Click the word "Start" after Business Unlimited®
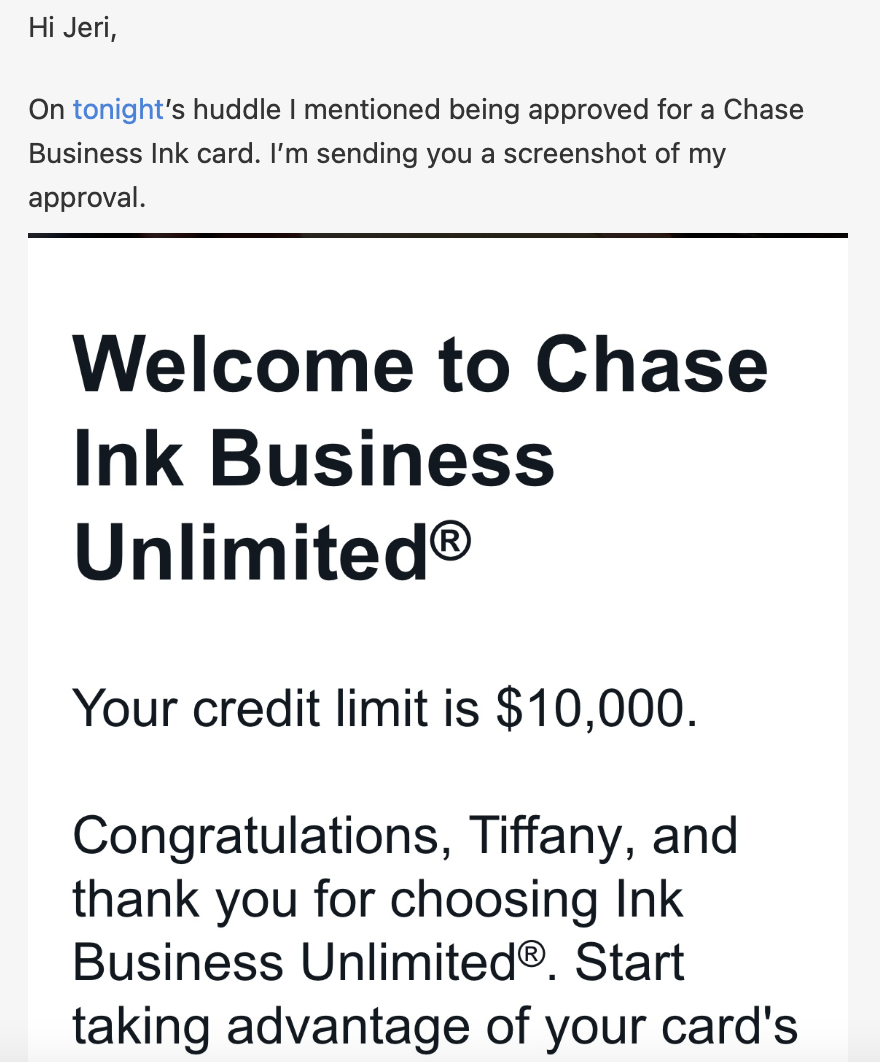Screen dimensions: 880x1062 click(629, 962)
